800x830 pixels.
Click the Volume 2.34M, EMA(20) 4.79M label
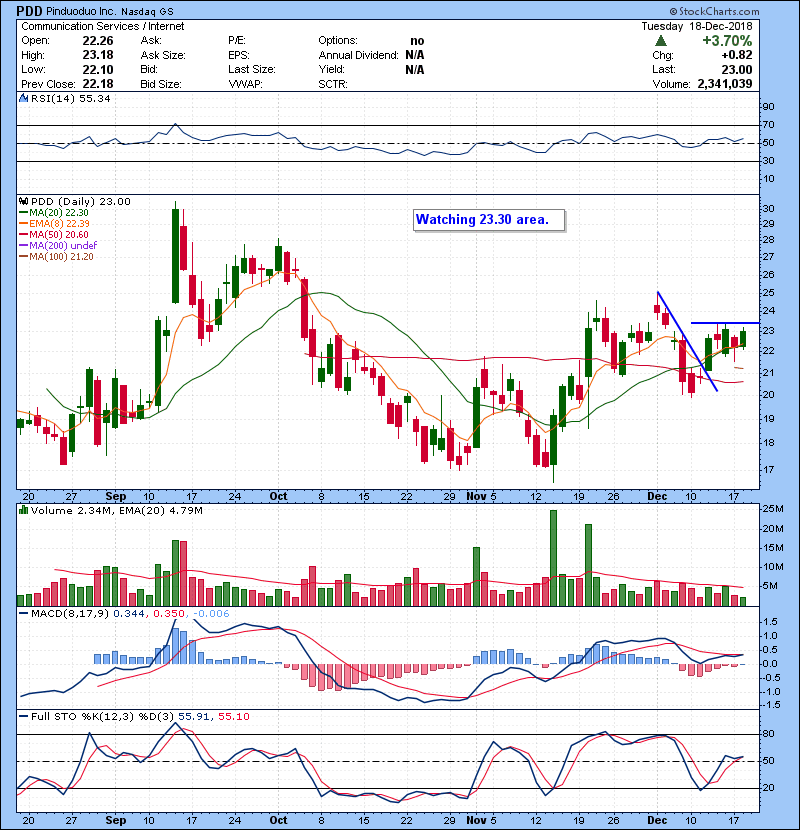click(116, 510)
